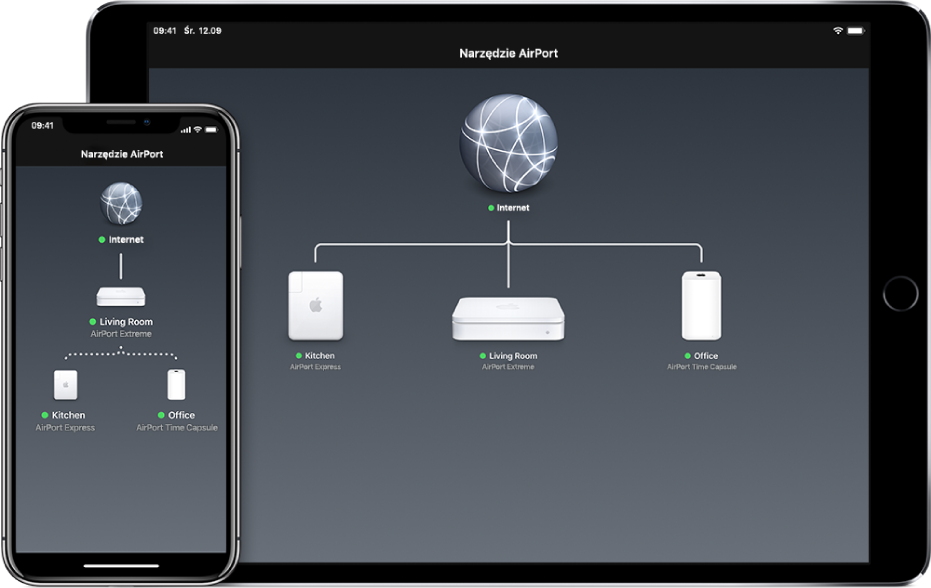Tap the battery indicator on iPad
The height and width of the screenshot is (588, 931).
click(856, 30)
